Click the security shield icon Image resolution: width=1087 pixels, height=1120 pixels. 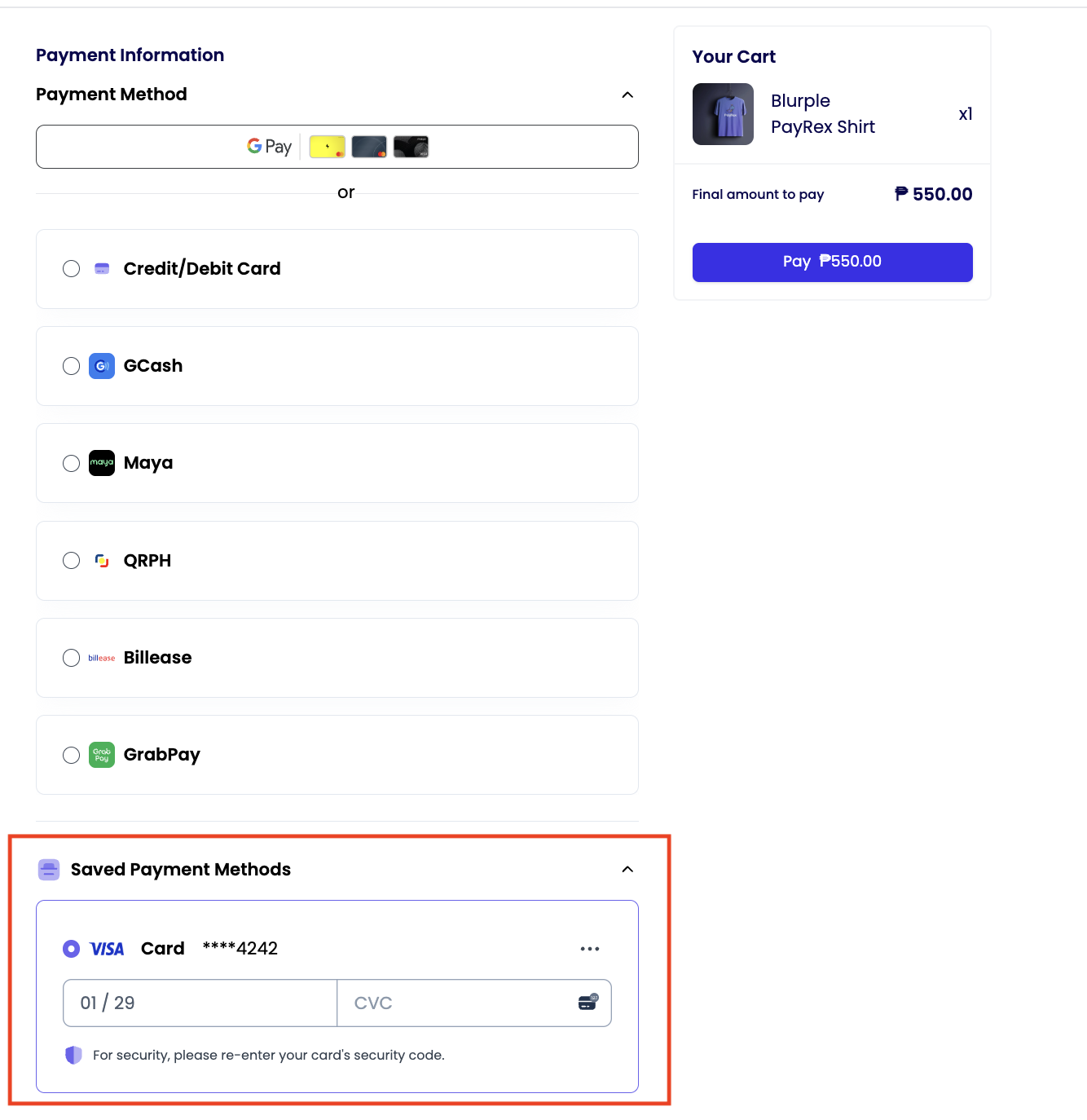(74, 1055)
